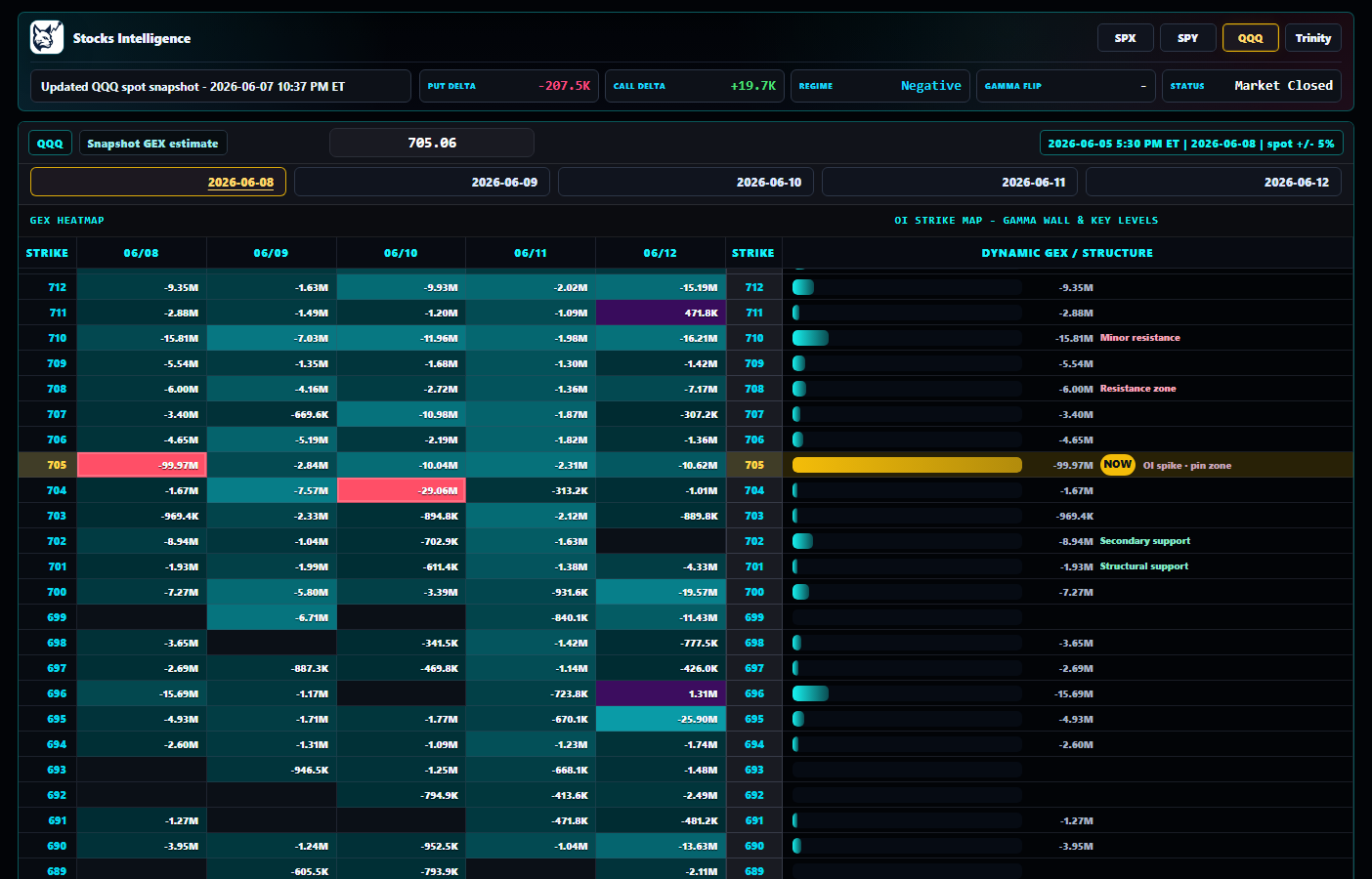Click the Snapshot GEX estimate label

click(152, 144)
